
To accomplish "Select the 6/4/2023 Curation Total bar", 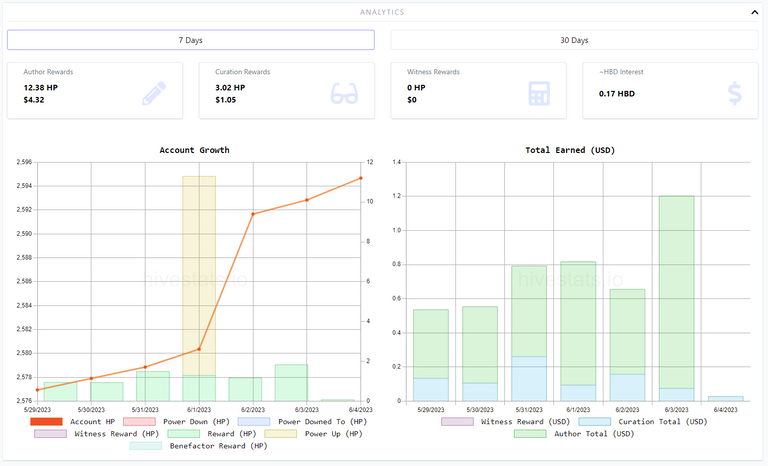I will 725,399.
